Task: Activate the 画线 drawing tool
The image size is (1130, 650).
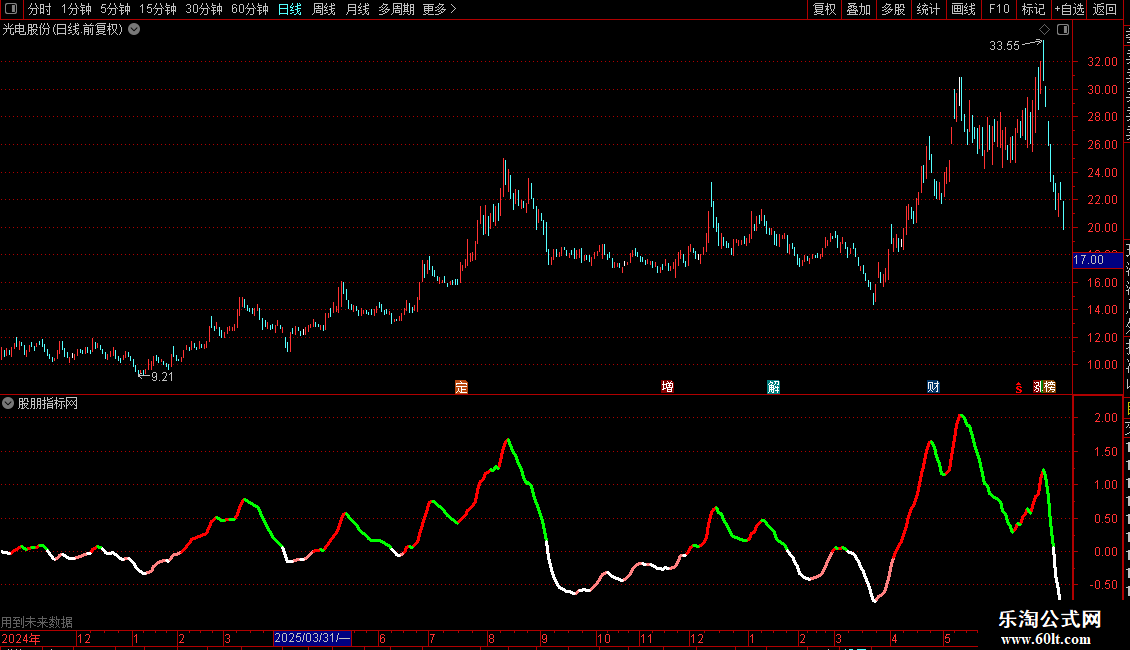Action: coord(963,9)
